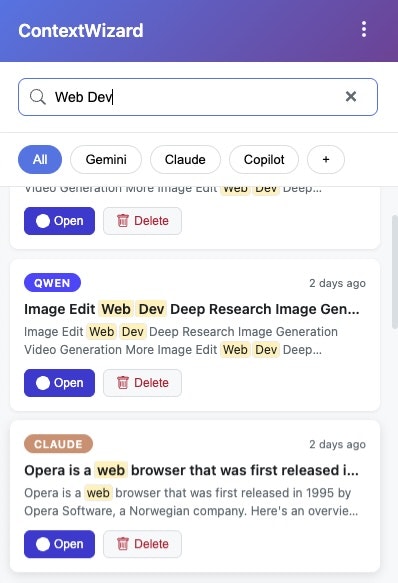Open the partially visible top card

(60, 221)
